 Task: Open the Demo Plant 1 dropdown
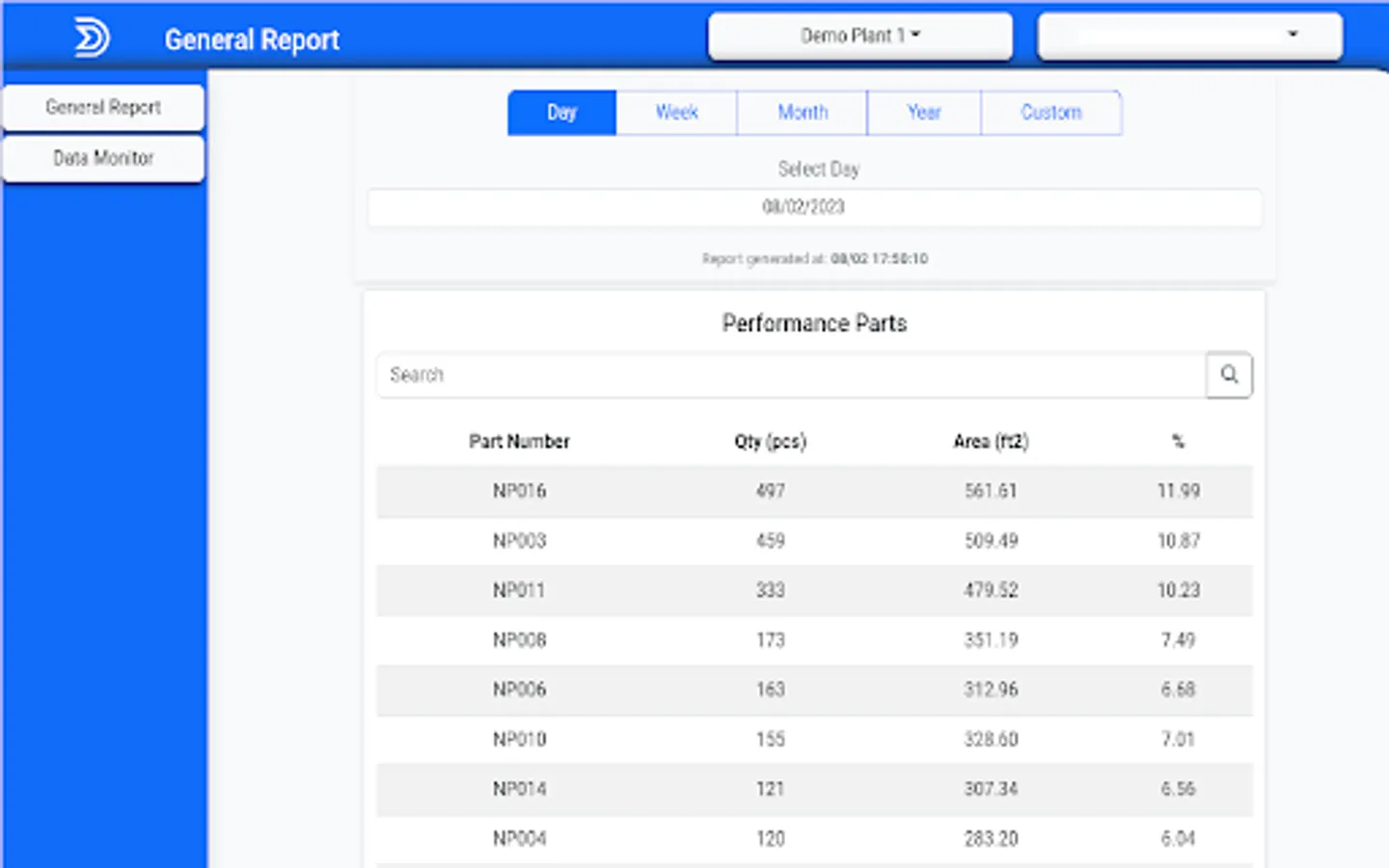(x=860, y=37)
